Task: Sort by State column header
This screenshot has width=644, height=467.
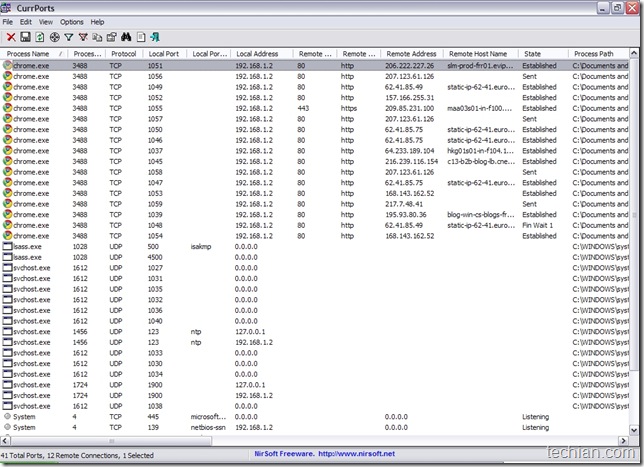Action: tap(543, 54)
